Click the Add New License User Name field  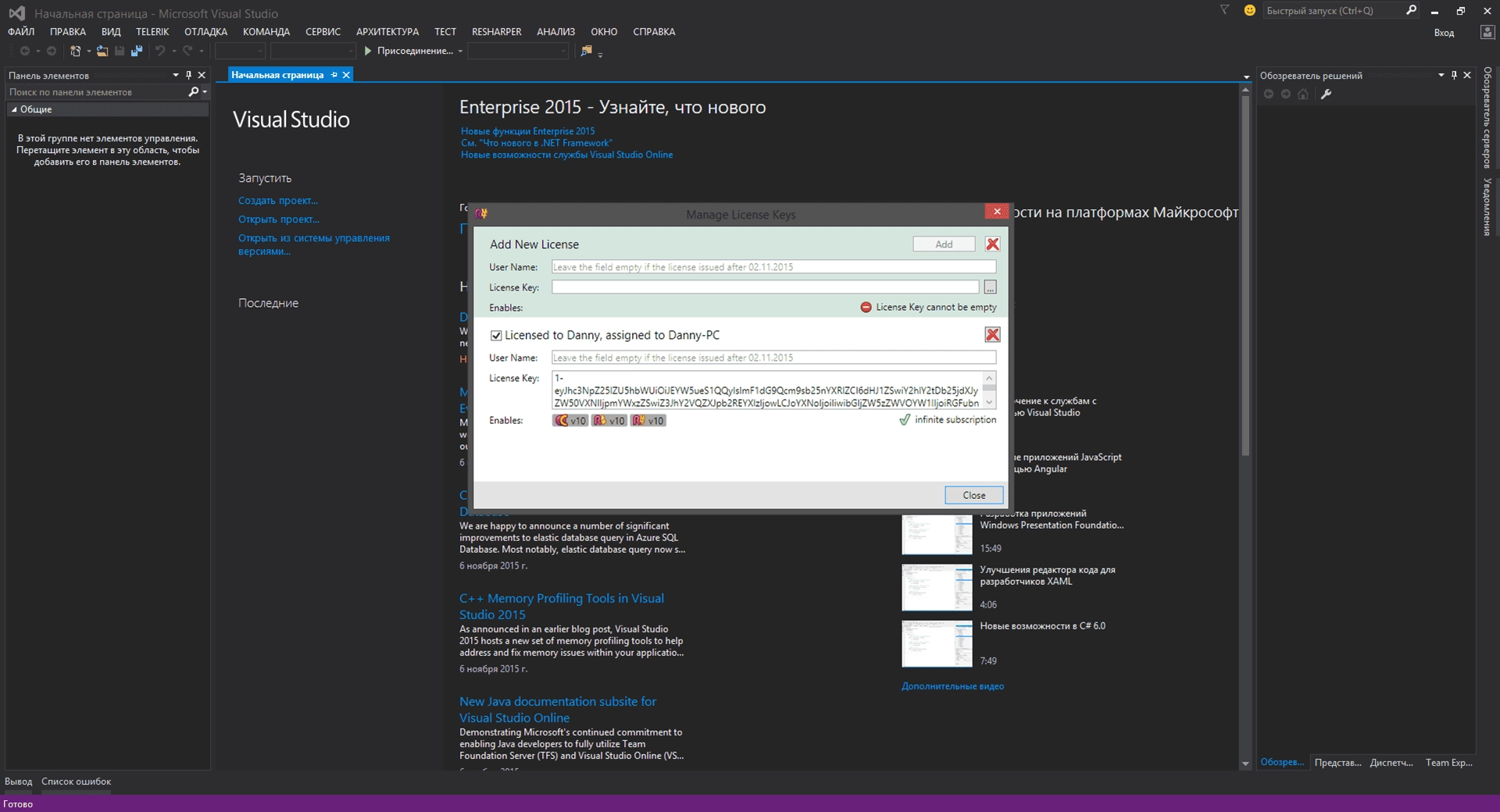coord(773,267)
